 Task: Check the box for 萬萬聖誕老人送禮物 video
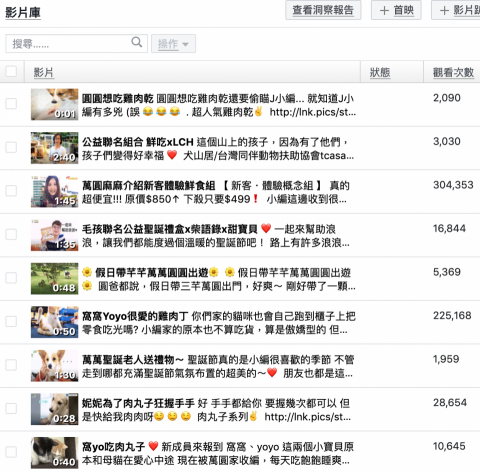11,365
